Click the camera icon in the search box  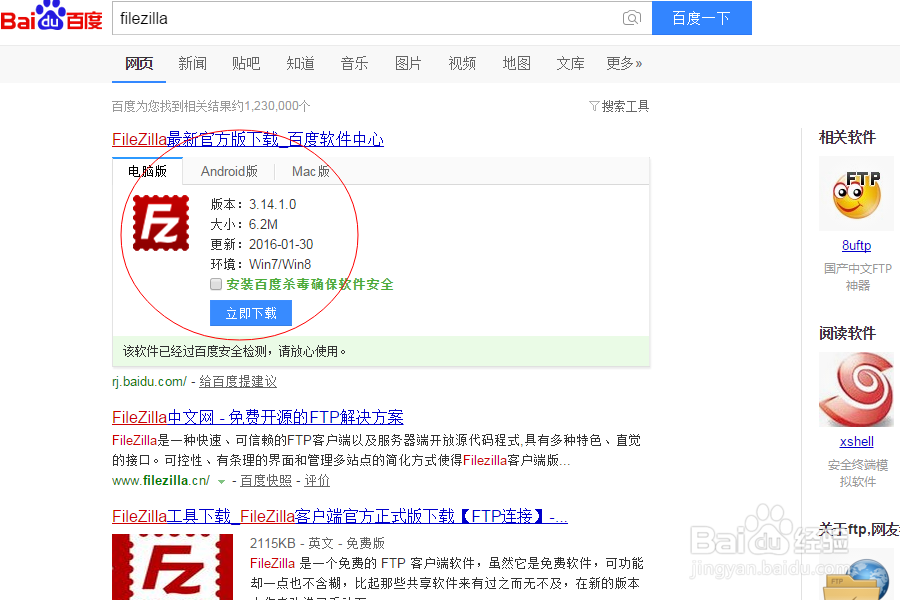[x=632, y=17]
